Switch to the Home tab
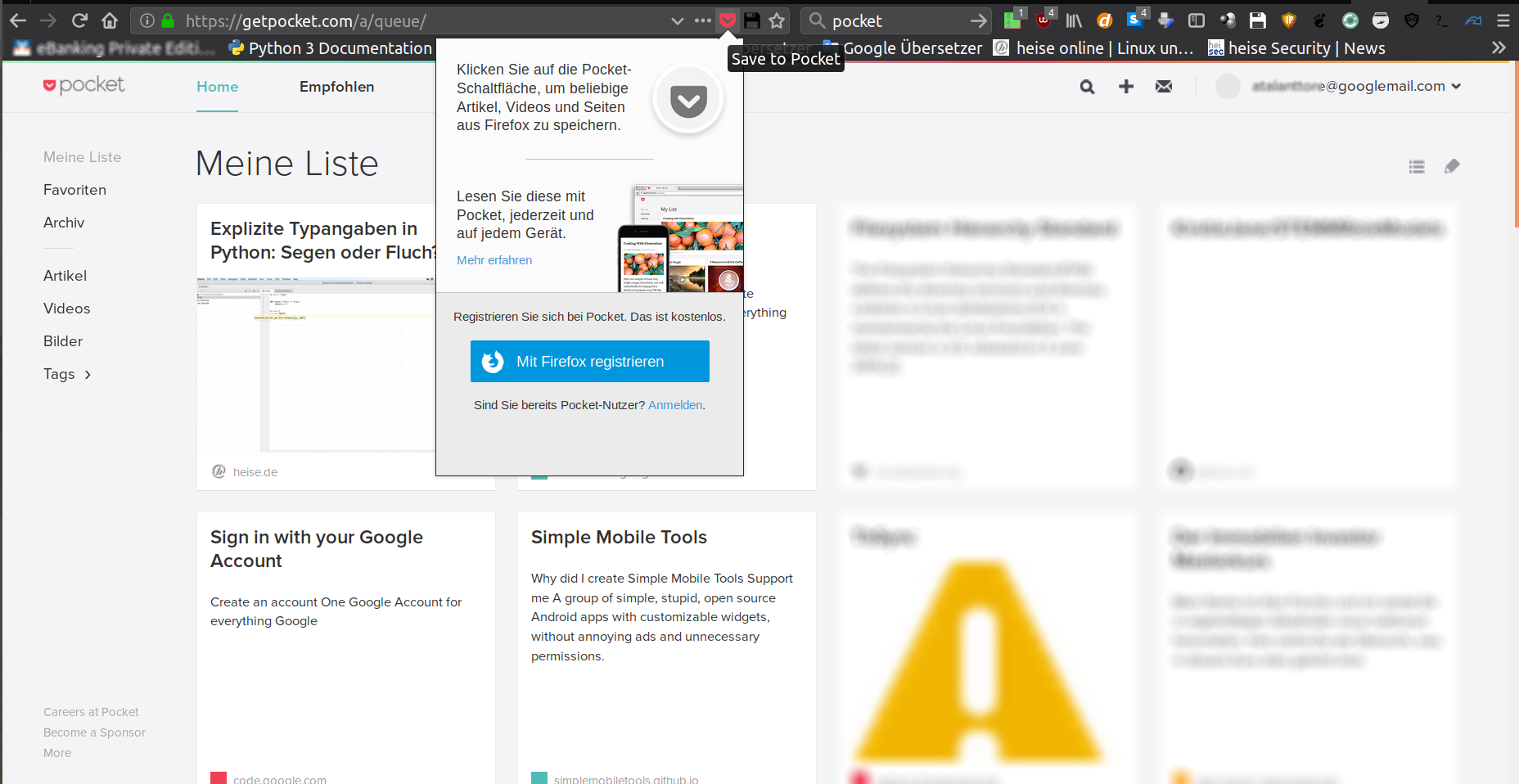 pyautogui.click(x=217, y=87)
